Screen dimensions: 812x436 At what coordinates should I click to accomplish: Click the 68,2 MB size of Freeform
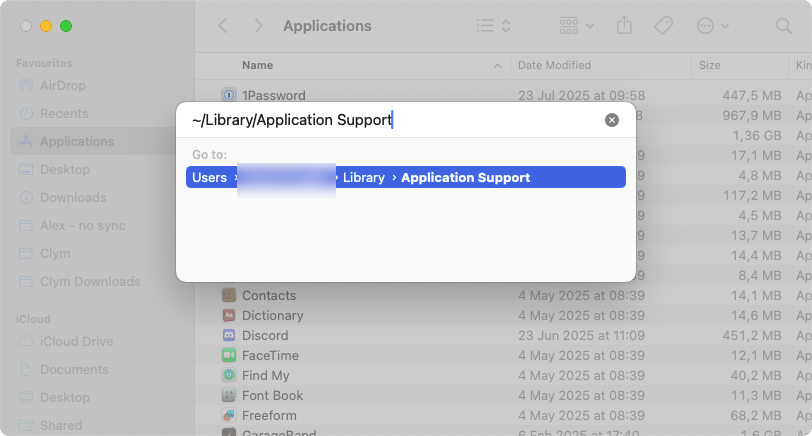(756, 415)
